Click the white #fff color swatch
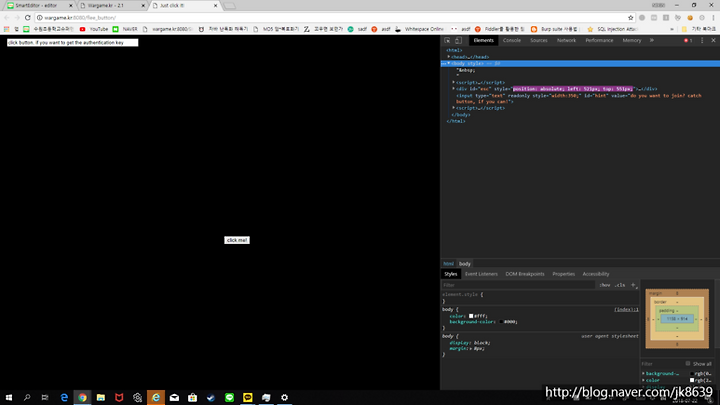The image size is (720, 405). [x=471, y=316]
